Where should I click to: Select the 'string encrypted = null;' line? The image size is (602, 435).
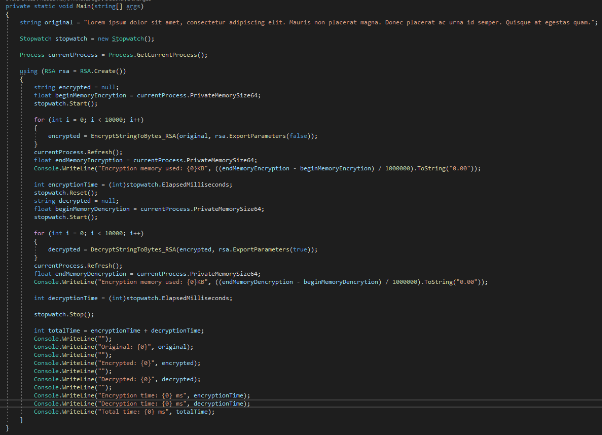(x=76, y=87)
